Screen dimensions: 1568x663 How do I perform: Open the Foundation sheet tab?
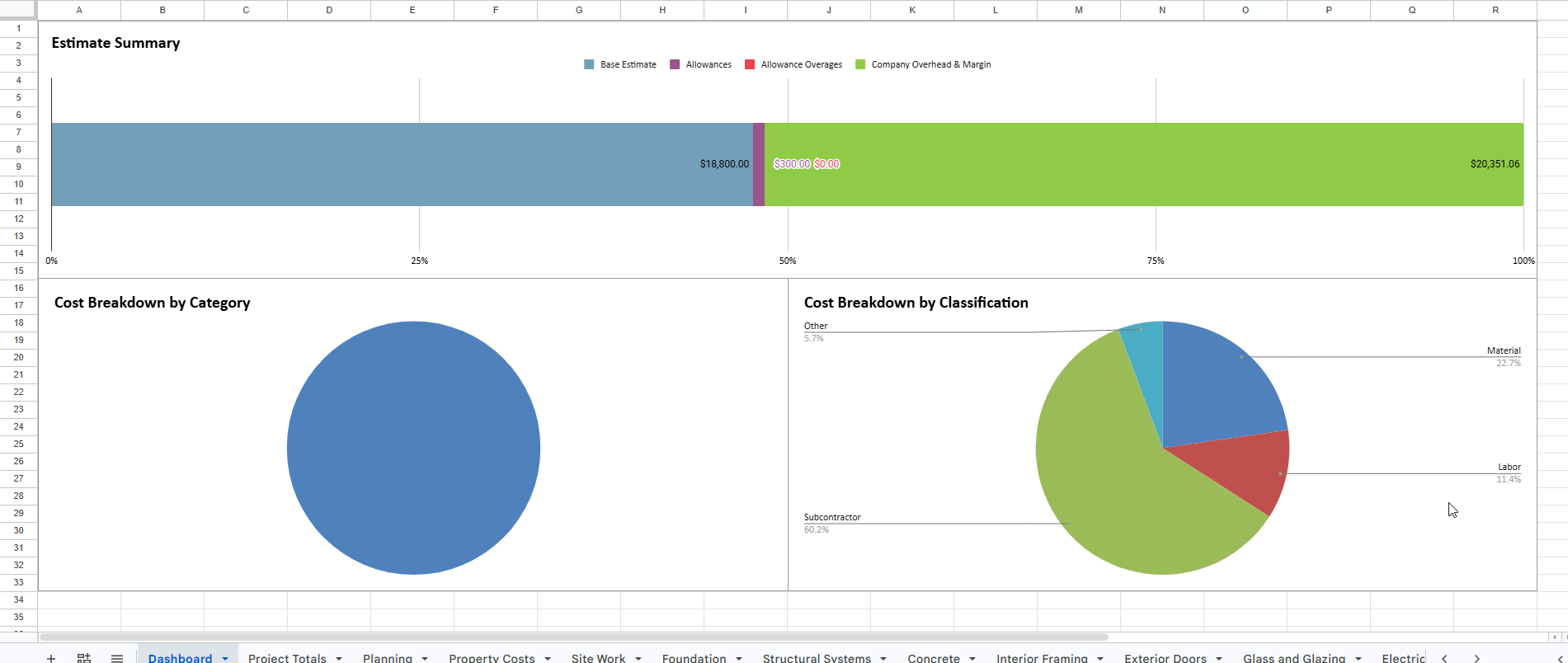pyautogui.click(x=694, y=658)
